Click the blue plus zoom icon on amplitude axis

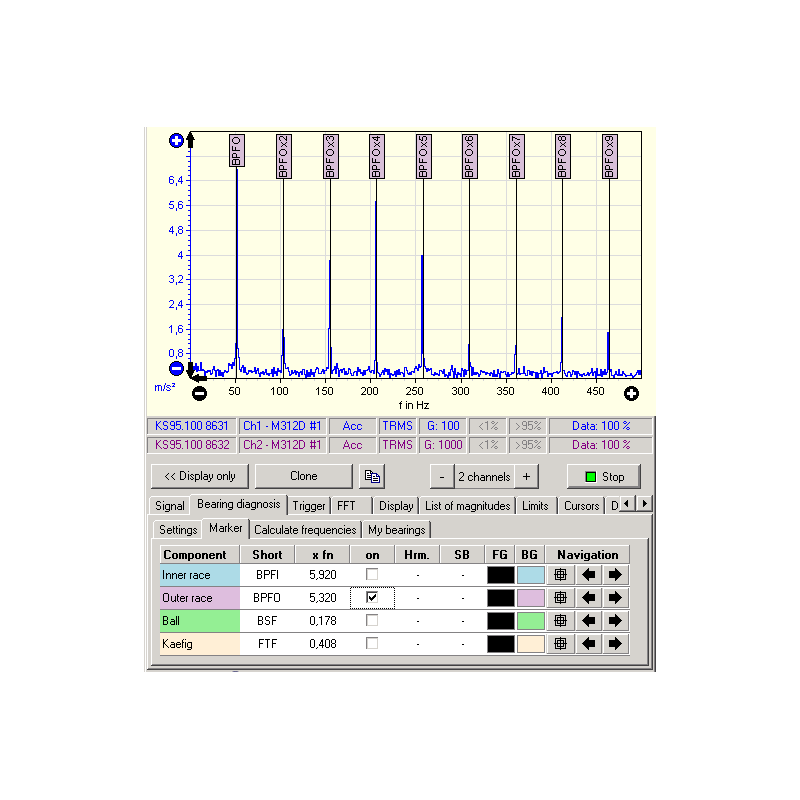[176, 140]
